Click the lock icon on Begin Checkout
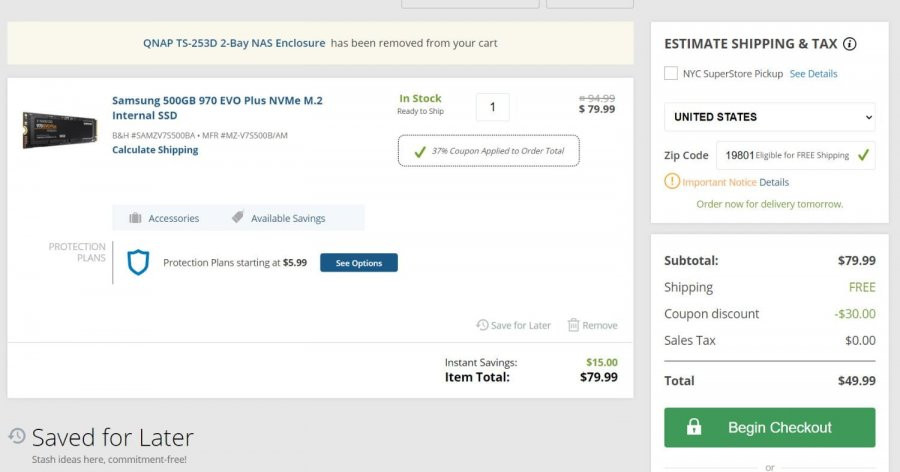 pos(693,427)
